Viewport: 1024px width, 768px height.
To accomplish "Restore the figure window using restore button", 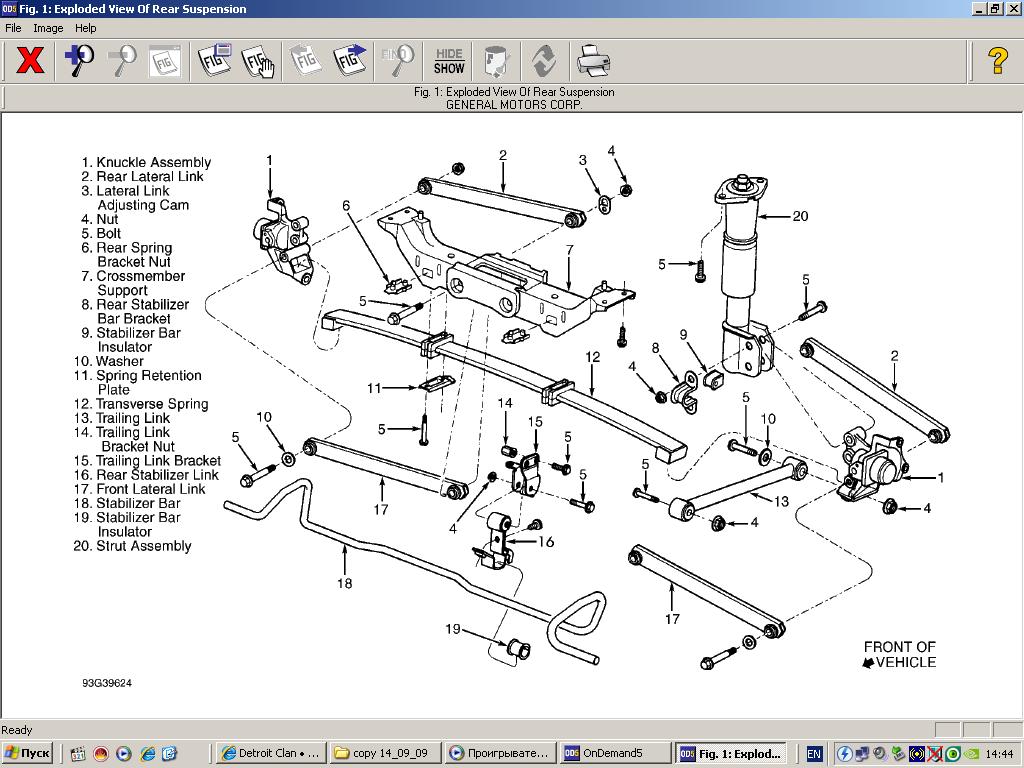I will pos(994,9).
